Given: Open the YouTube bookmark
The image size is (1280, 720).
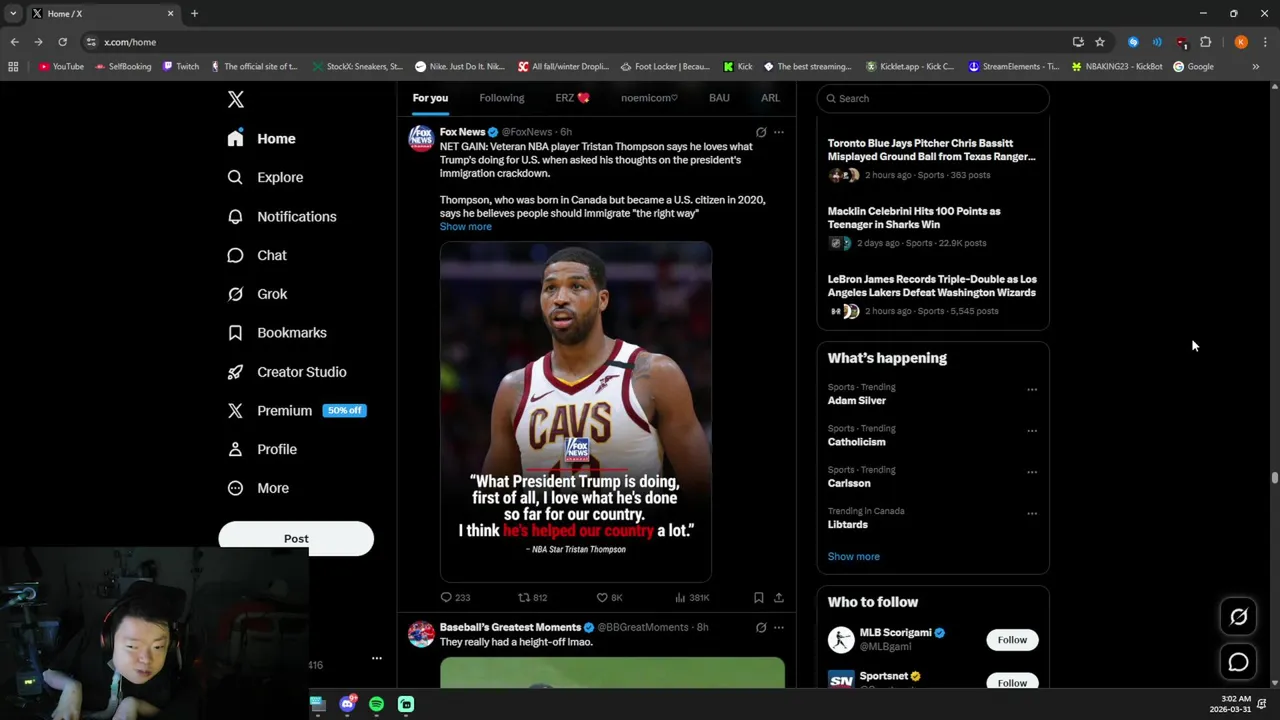Looking at the screenshot, I should (x=61, y=67).
